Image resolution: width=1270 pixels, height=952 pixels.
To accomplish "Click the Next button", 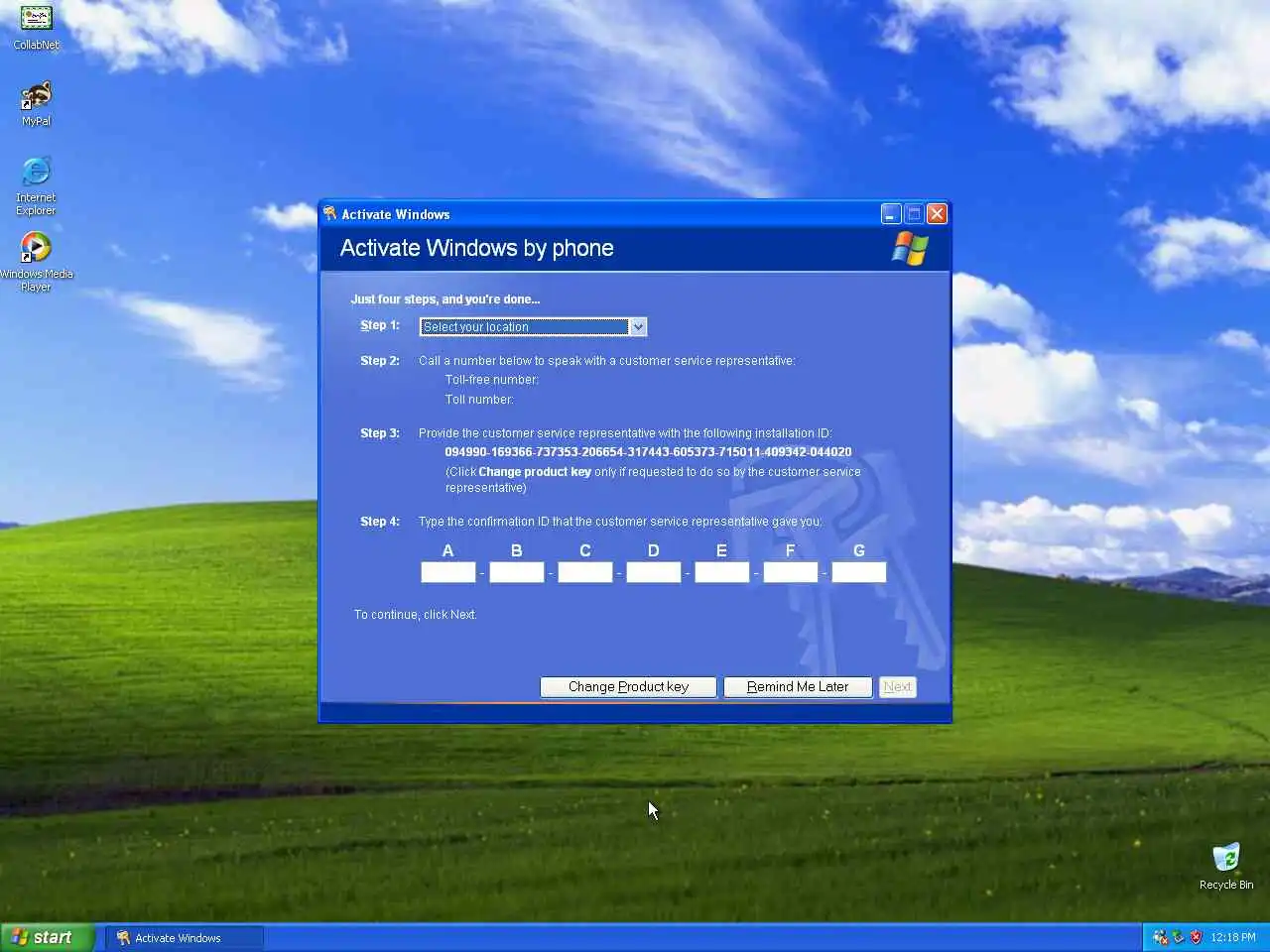I will [x=897, y=687].
